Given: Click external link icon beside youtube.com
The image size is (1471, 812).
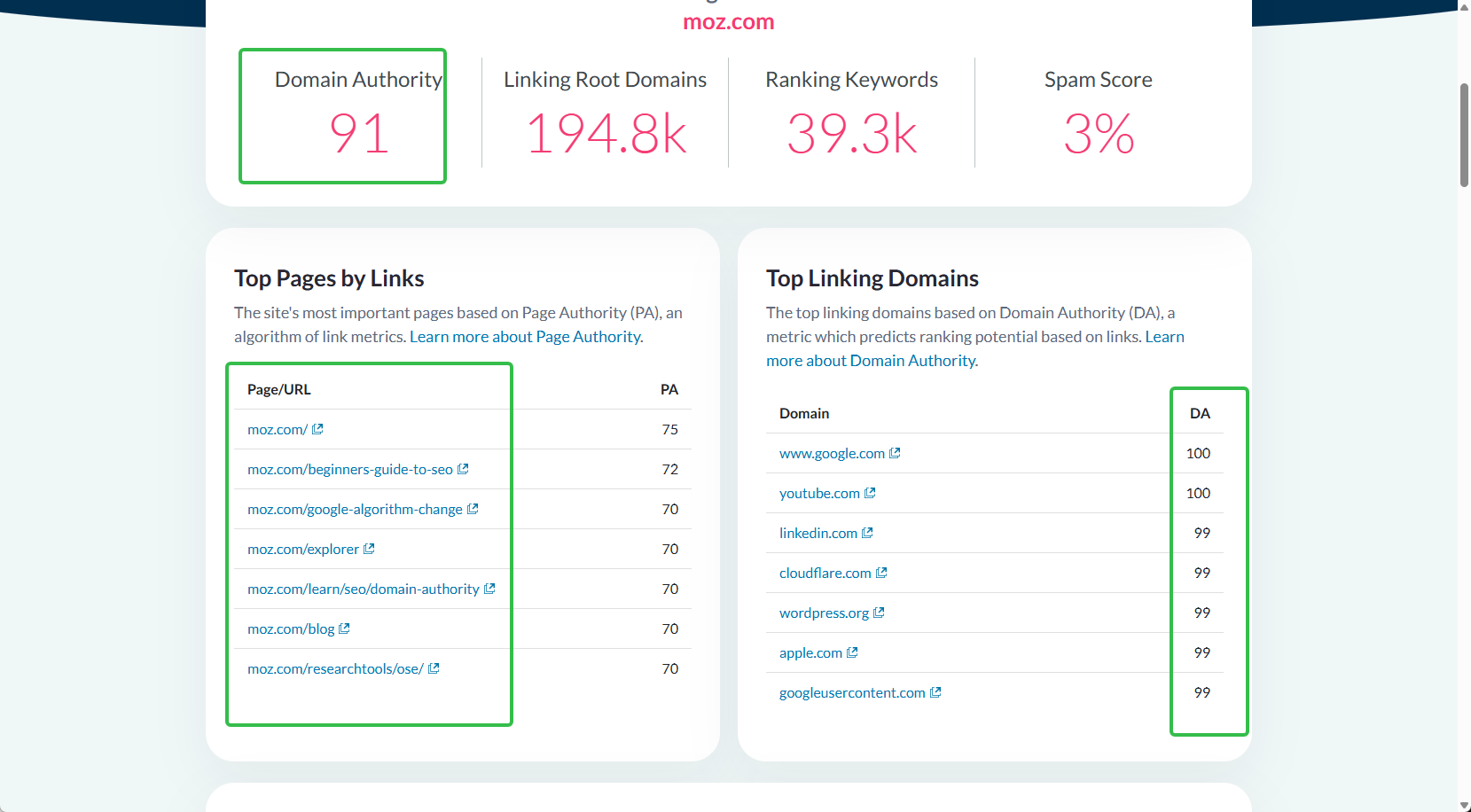Looking at the screenshot, I should coord(870,493).
